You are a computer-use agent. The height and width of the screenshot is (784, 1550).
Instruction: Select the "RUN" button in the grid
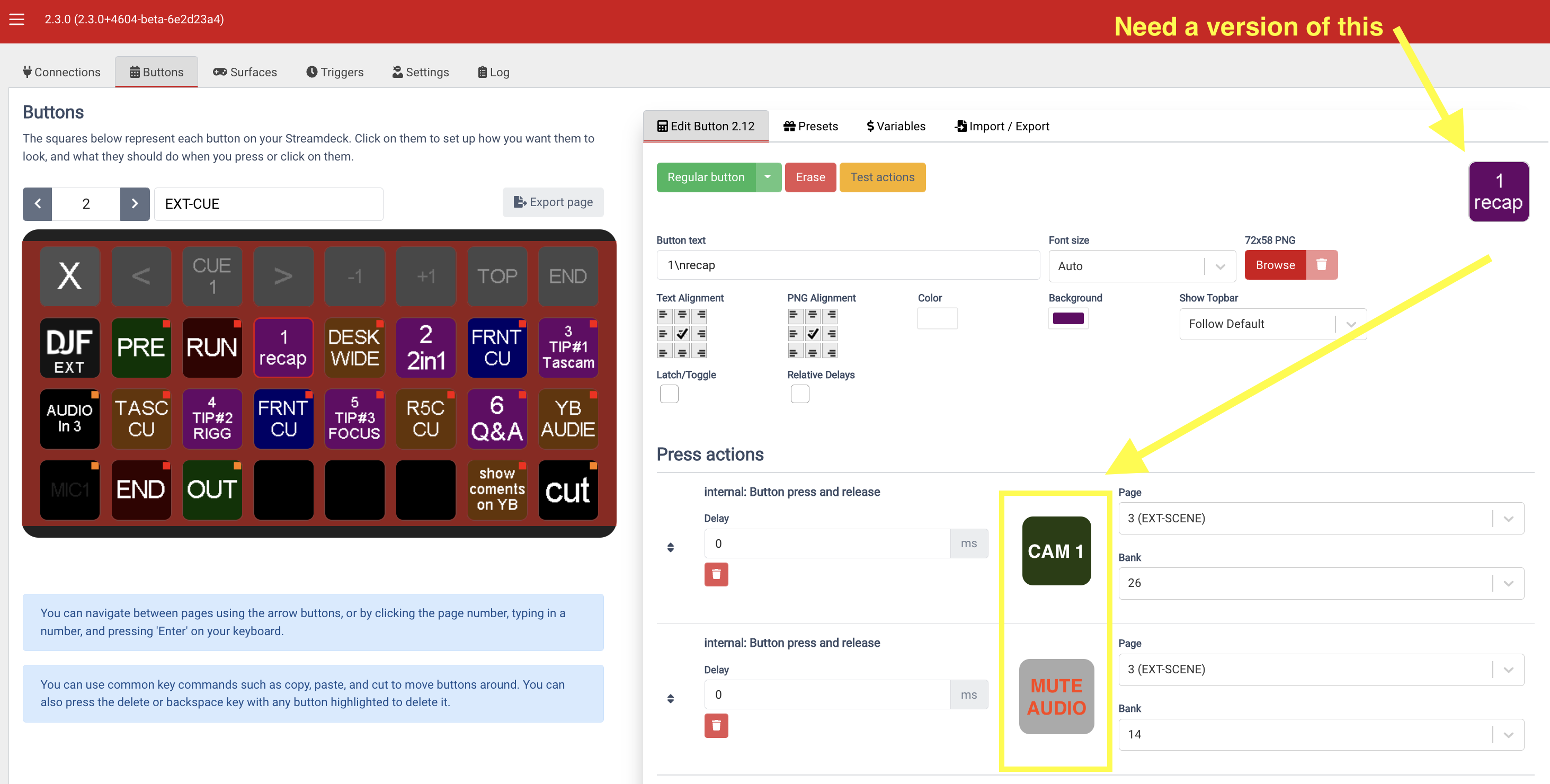(x=212, y=348)
